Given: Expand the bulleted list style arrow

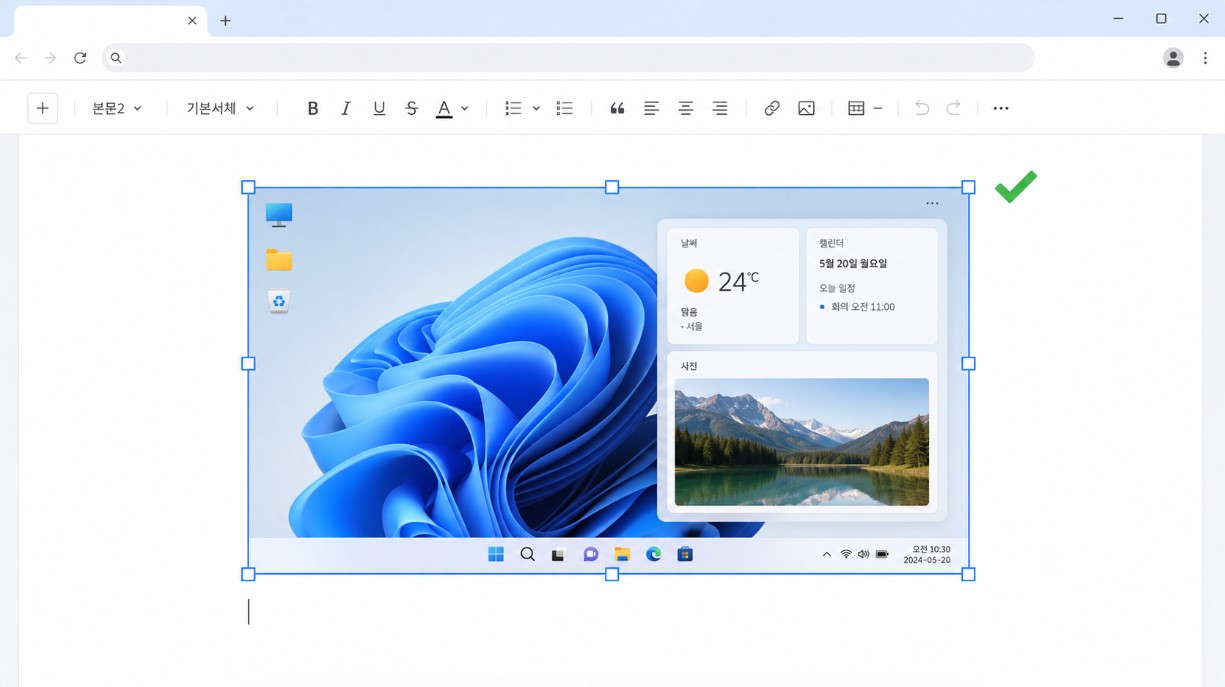Looking at the screenshot, I should pyautogui.click(x=536, y=108).
